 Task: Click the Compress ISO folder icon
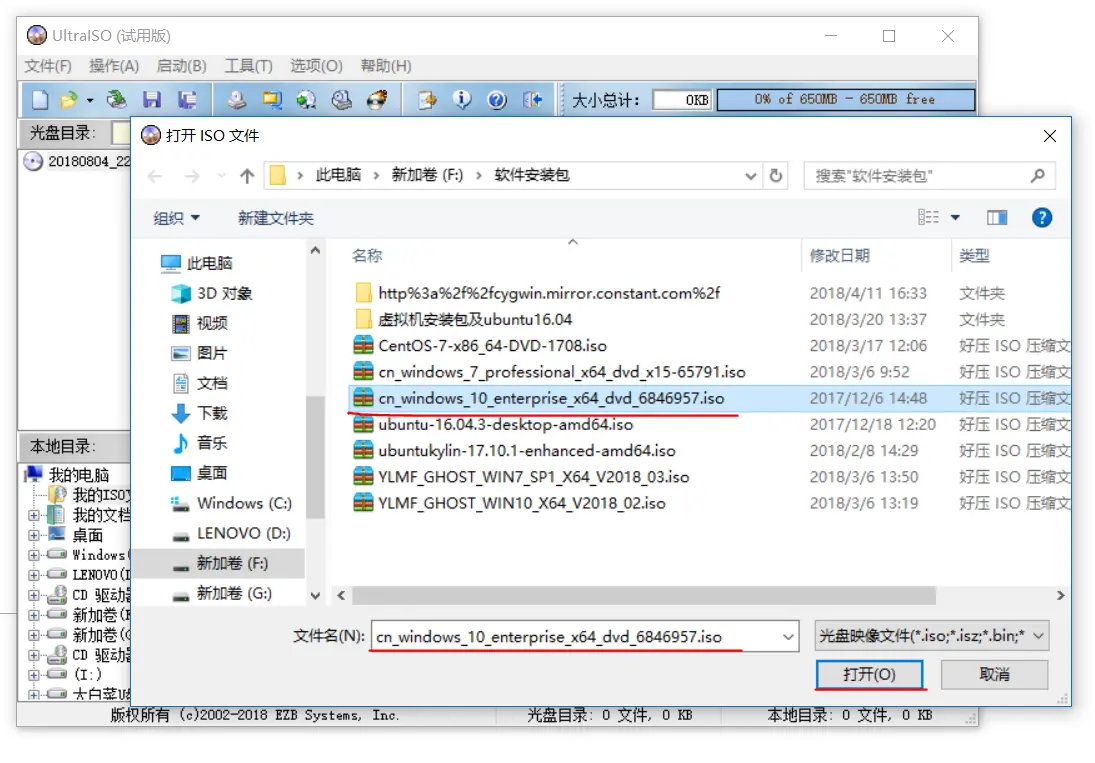pos(272,100)
